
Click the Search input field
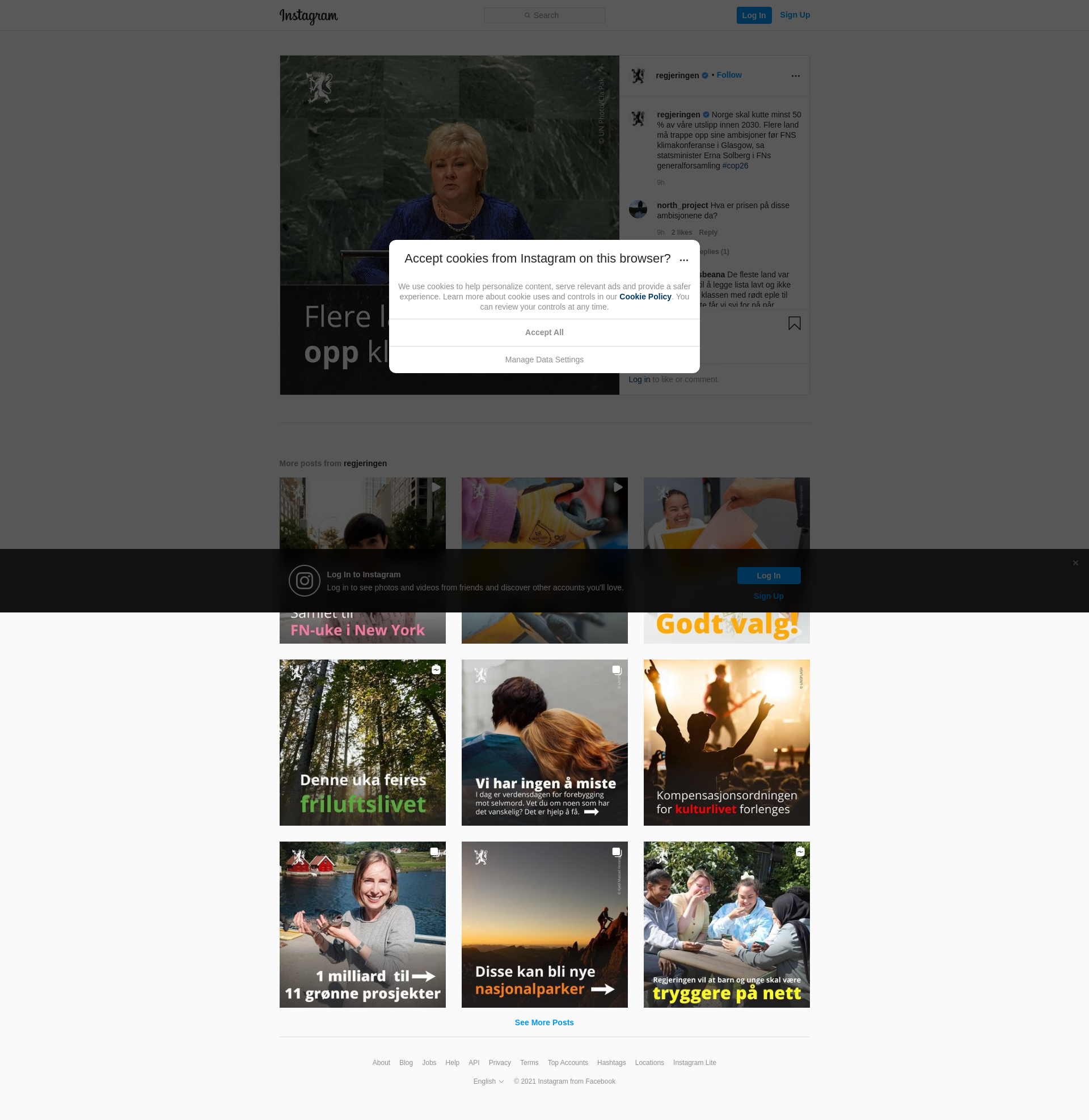[x=544, y=15]
